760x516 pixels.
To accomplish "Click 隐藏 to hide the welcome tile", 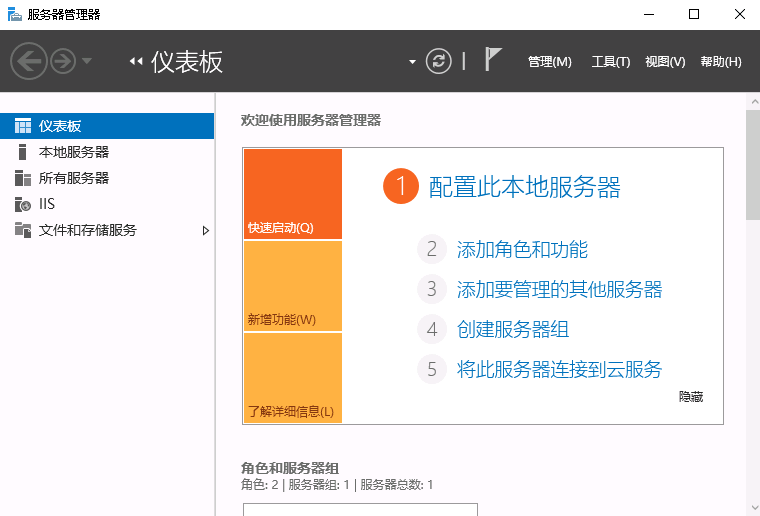I will click(691, 397).
